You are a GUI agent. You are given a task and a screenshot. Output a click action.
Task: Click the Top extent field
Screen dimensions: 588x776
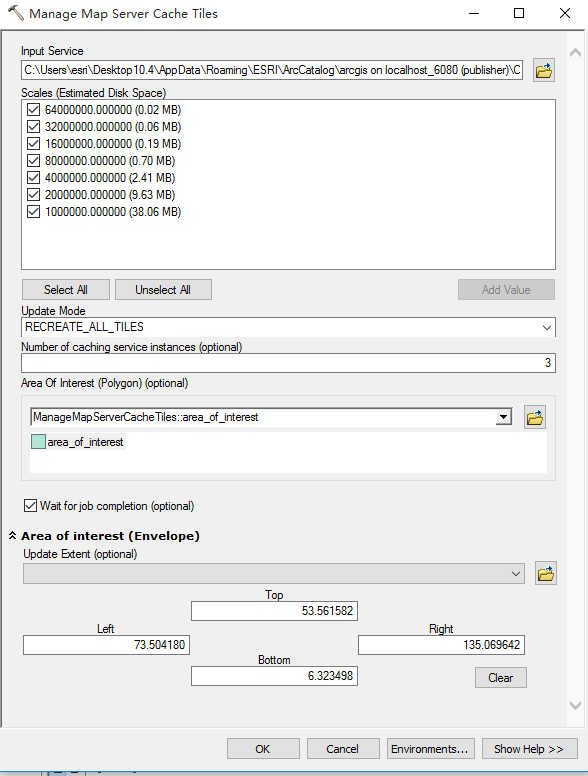[x=274, y=611]
